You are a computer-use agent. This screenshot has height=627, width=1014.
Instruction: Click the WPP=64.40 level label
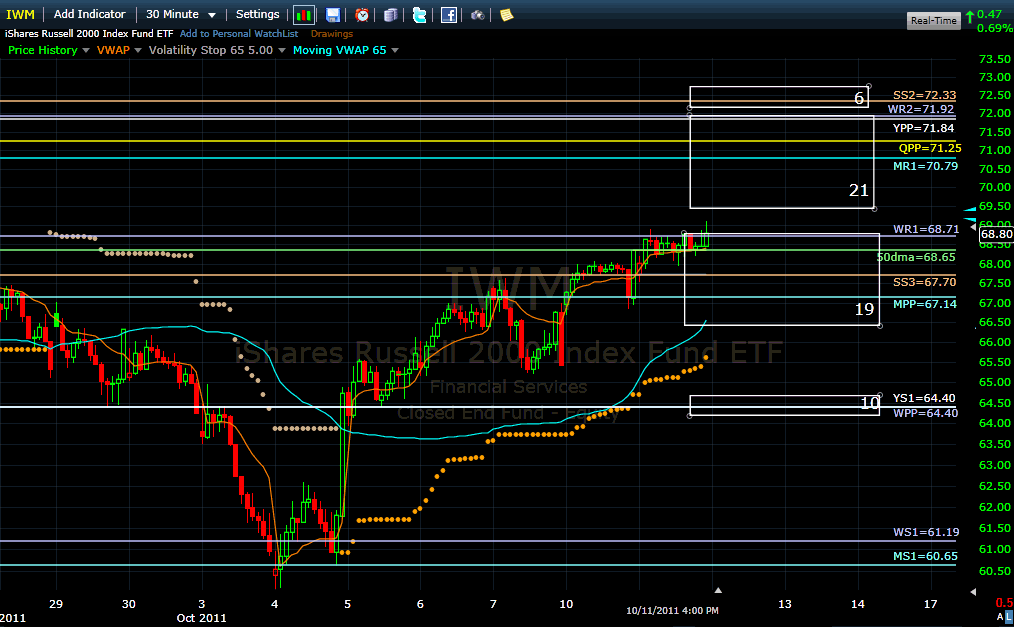925,413
